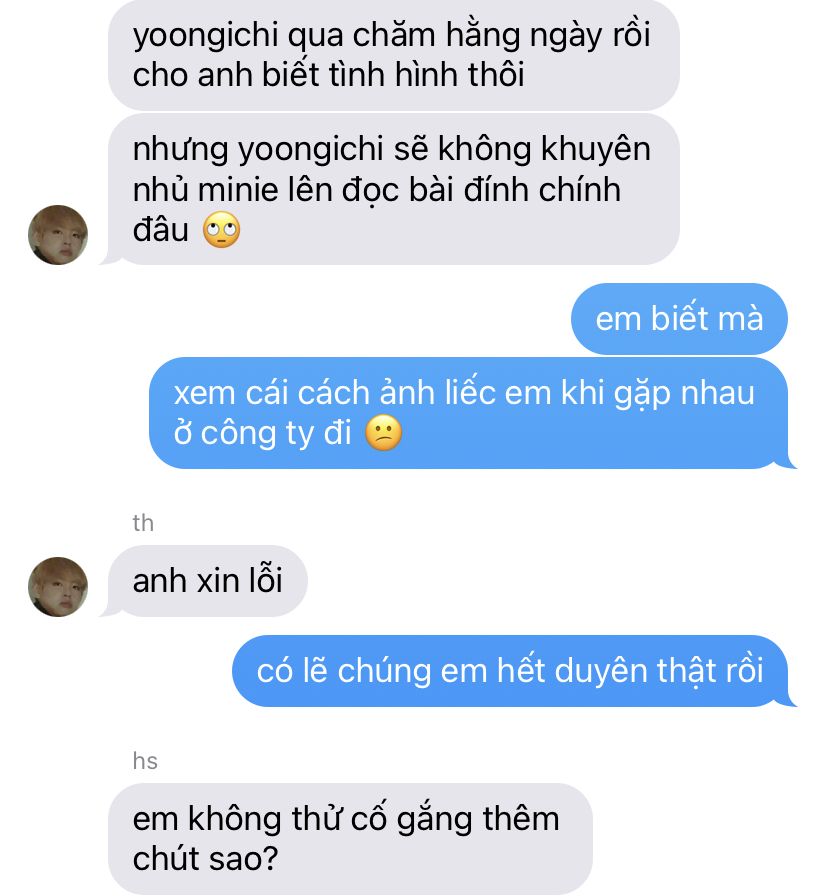
Task: Tap the 'em biết mà' blue message bubble
Action: click(x=679, y=318)
